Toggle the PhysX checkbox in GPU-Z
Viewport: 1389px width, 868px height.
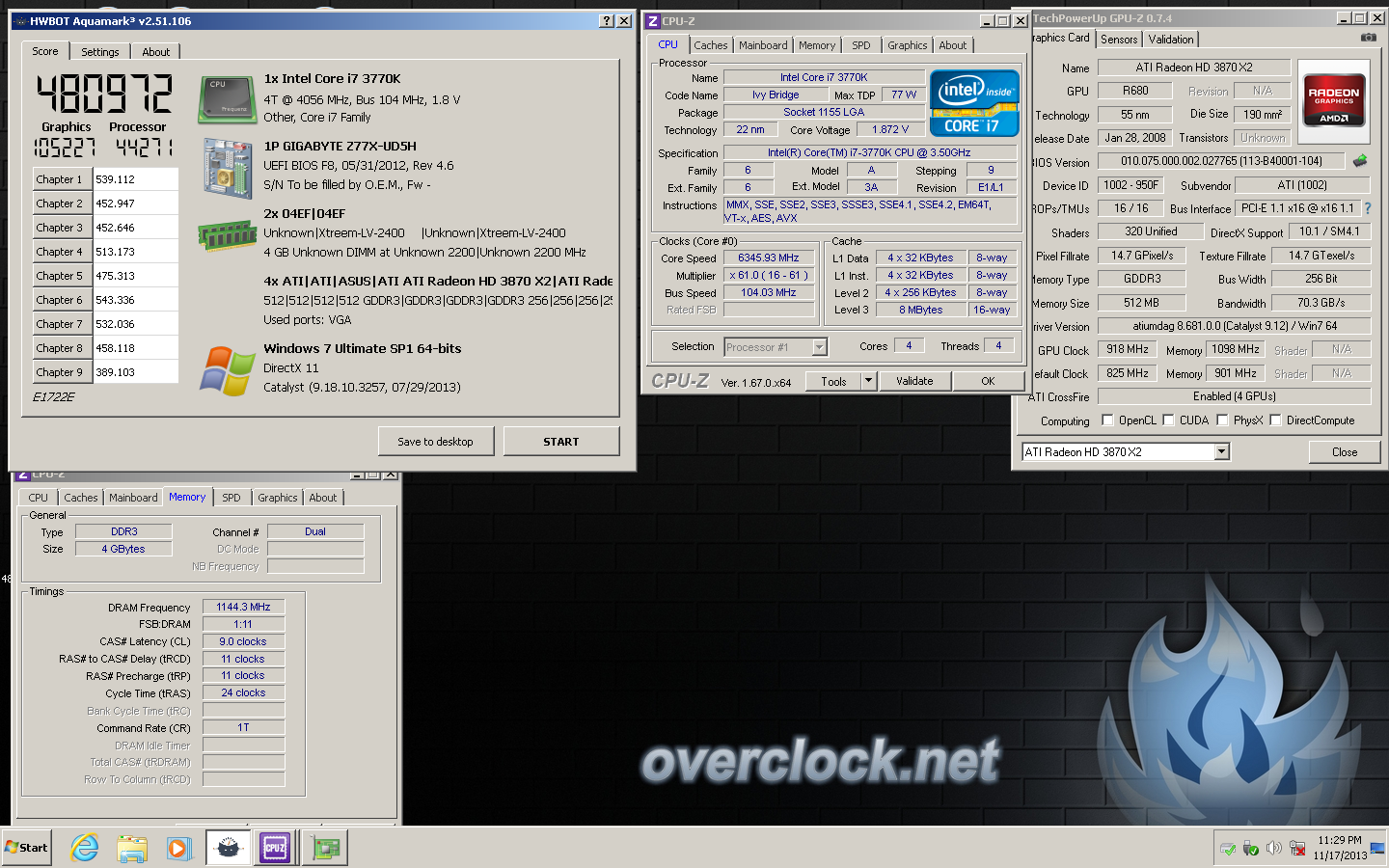(1222, 420)
